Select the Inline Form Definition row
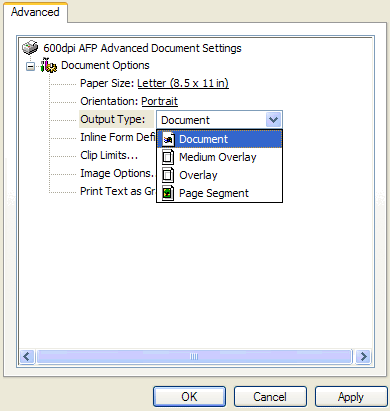The image size is (390, 411). point(117,137)
